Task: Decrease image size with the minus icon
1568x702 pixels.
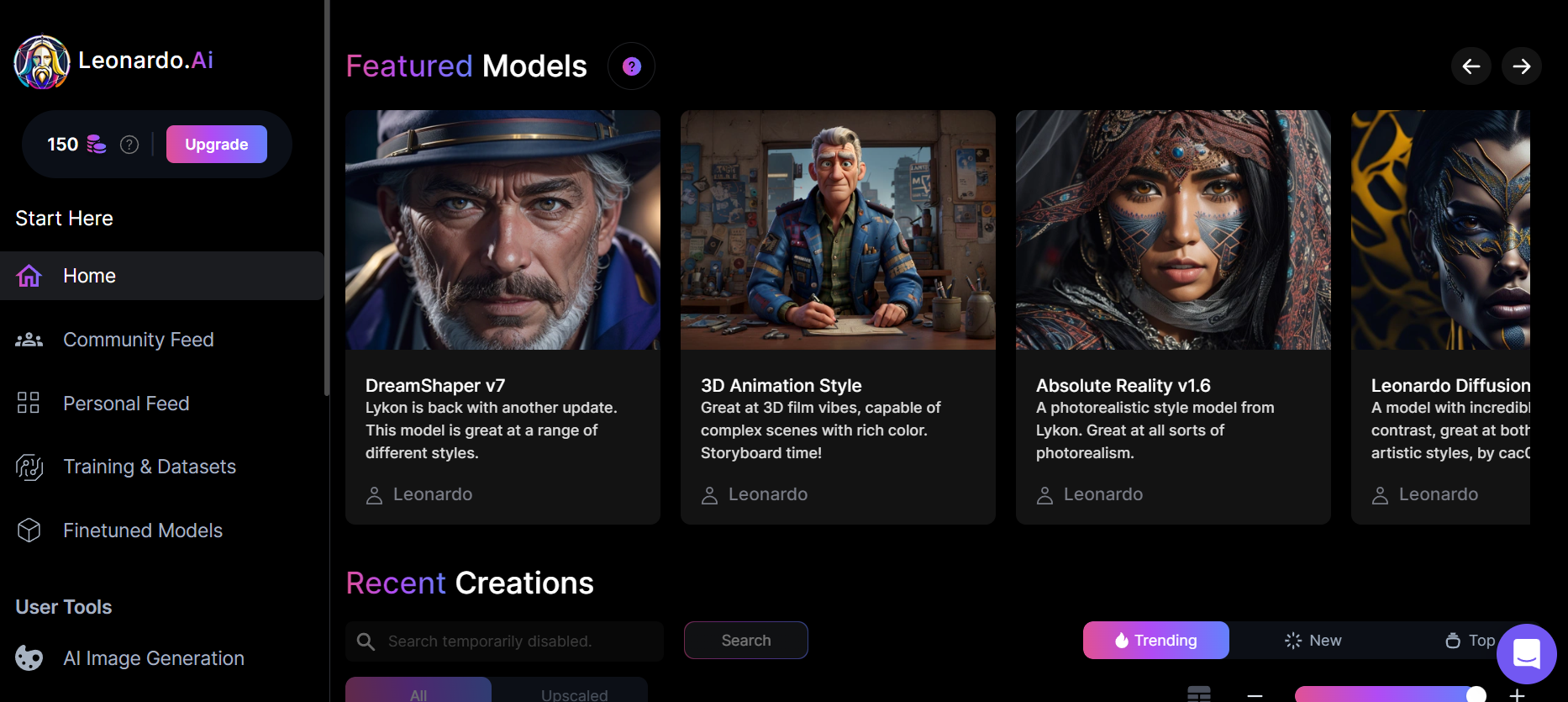Action: coord(1255,695)
